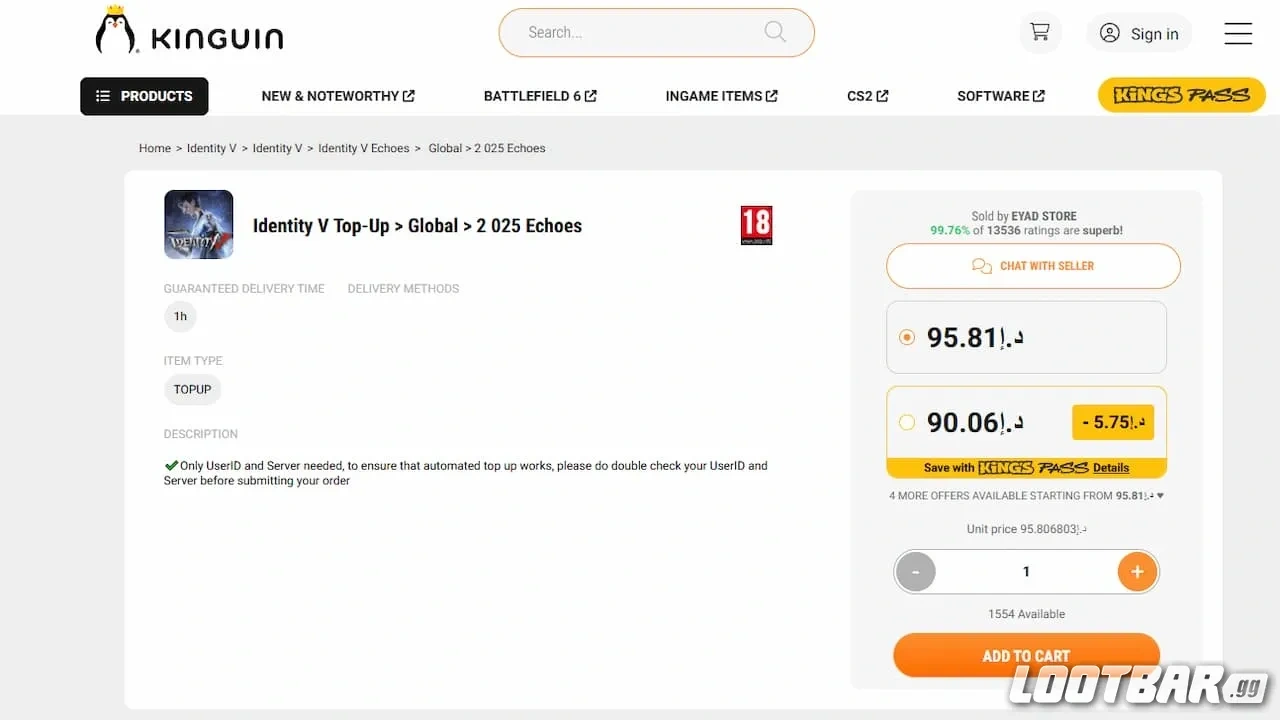Click the Identity V game thumbnail
The height and width of the screenshot is (720, 1280).
pyautogui.click(x=199, y=225)
